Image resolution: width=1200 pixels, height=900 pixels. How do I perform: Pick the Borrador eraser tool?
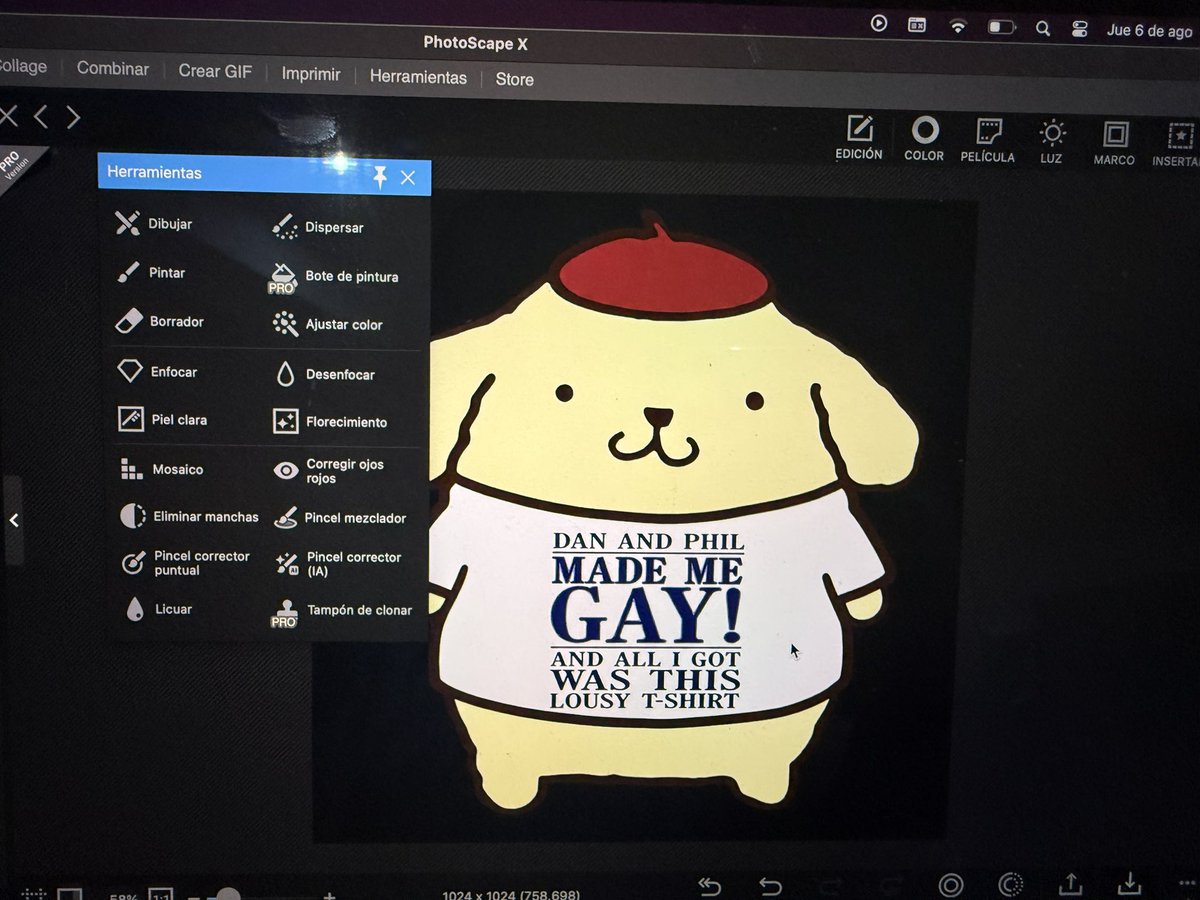160,321
